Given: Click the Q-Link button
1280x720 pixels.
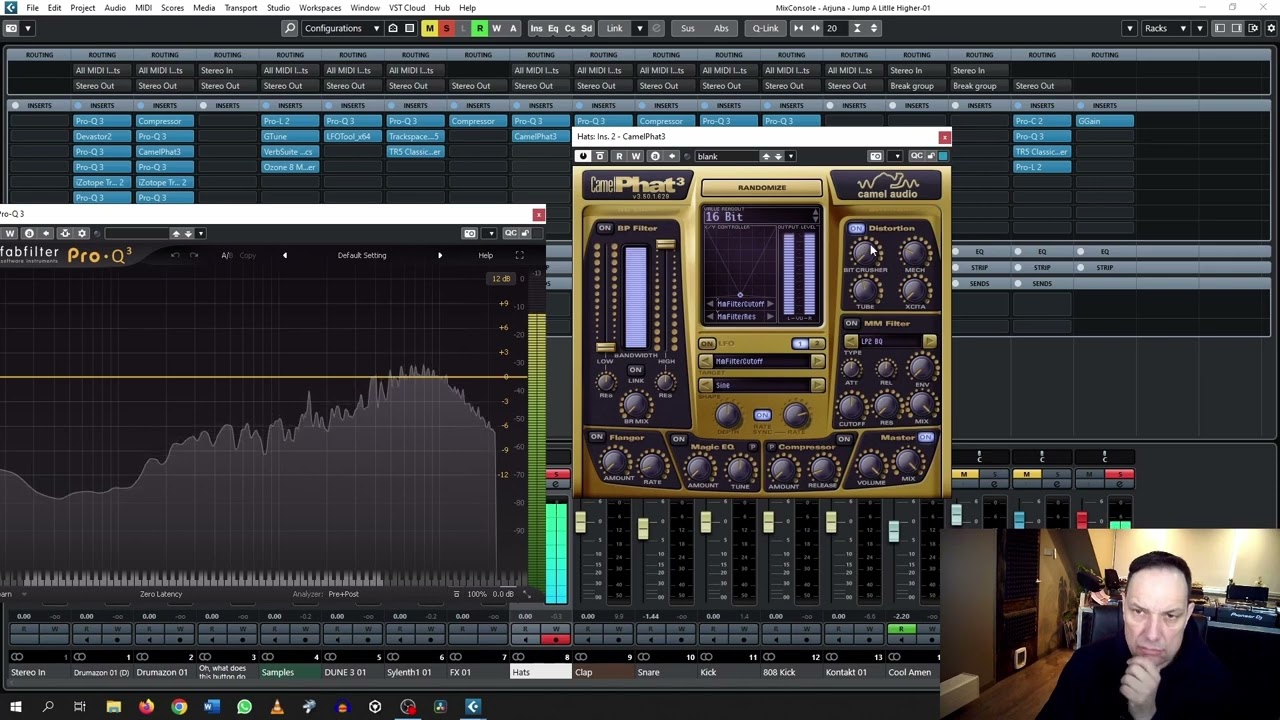Looking at the screenshot, I should point(765,28).
